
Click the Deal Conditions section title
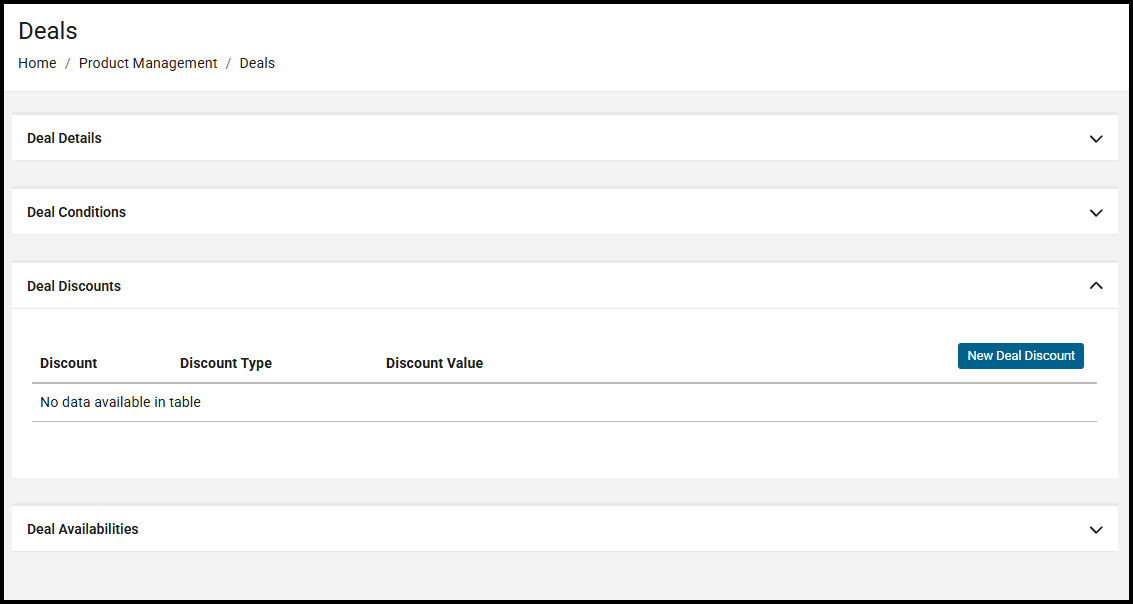[x=76, y=212]
